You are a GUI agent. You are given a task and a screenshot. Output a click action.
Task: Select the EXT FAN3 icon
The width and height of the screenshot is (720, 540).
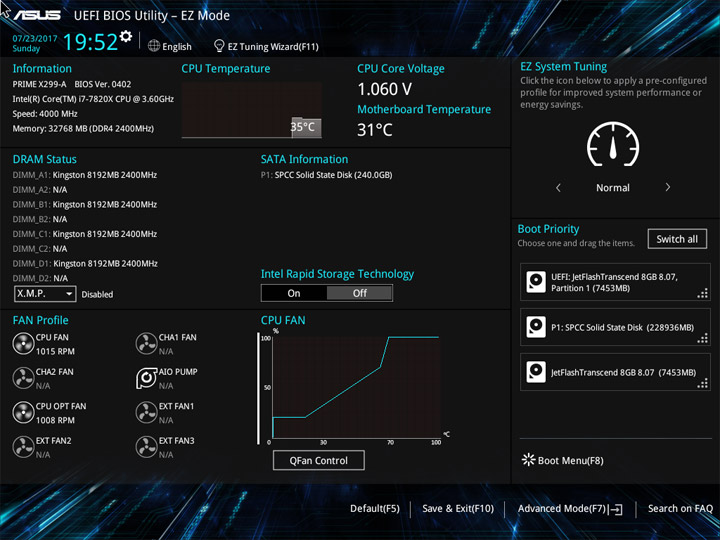point(146,447)
